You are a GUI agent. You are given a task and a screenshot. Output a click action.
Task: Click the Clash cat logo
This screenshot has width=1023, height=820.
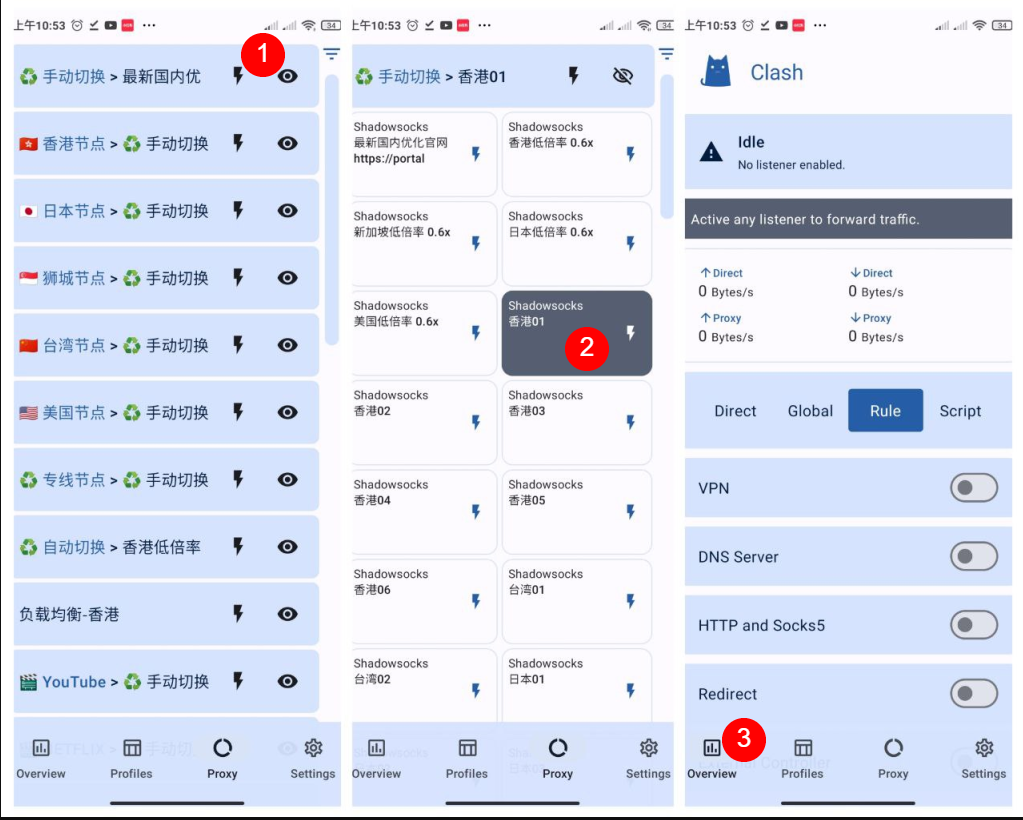click(x=715, y=72)
